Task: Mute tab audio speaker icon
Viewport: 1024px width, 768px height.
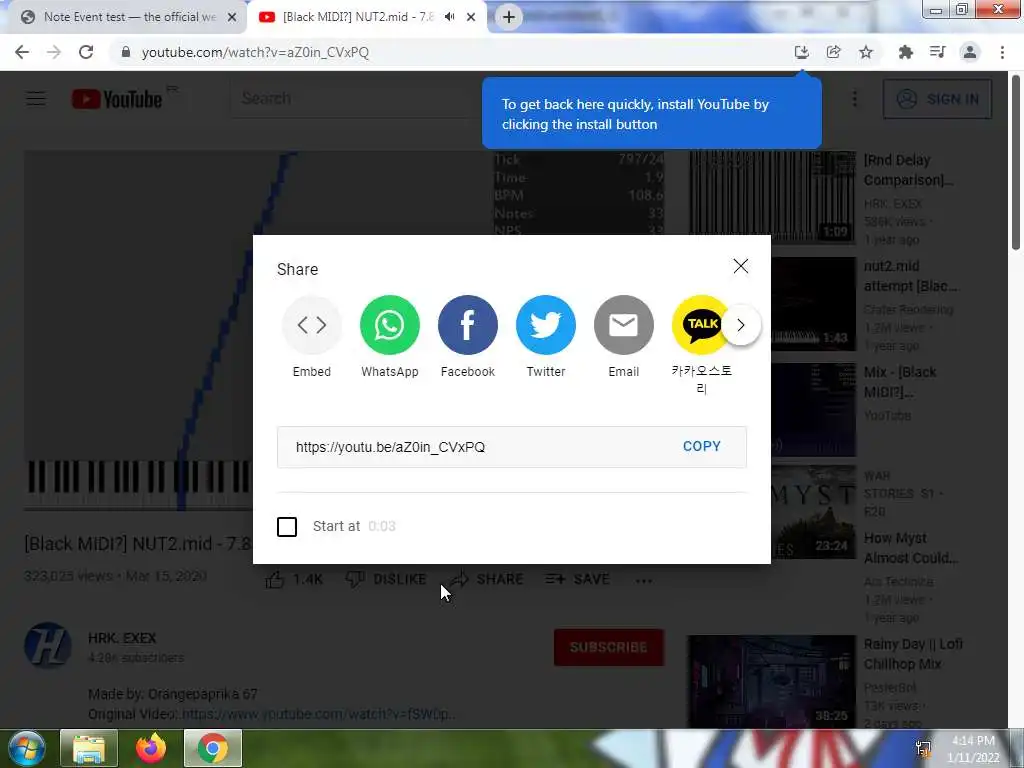Action: (449, 17)
